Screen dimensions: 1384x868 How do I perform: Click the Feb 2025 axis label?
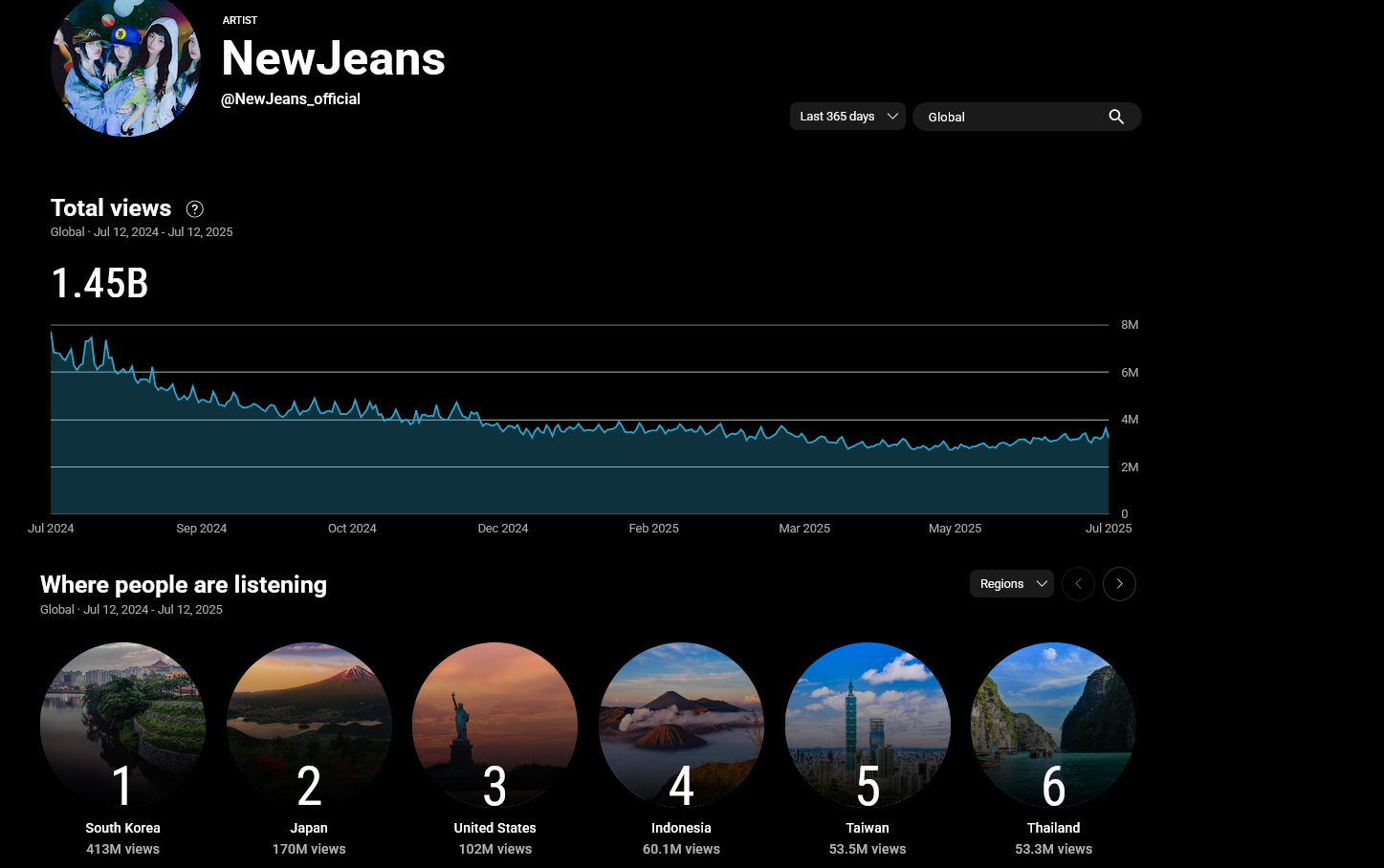point(653,529)
